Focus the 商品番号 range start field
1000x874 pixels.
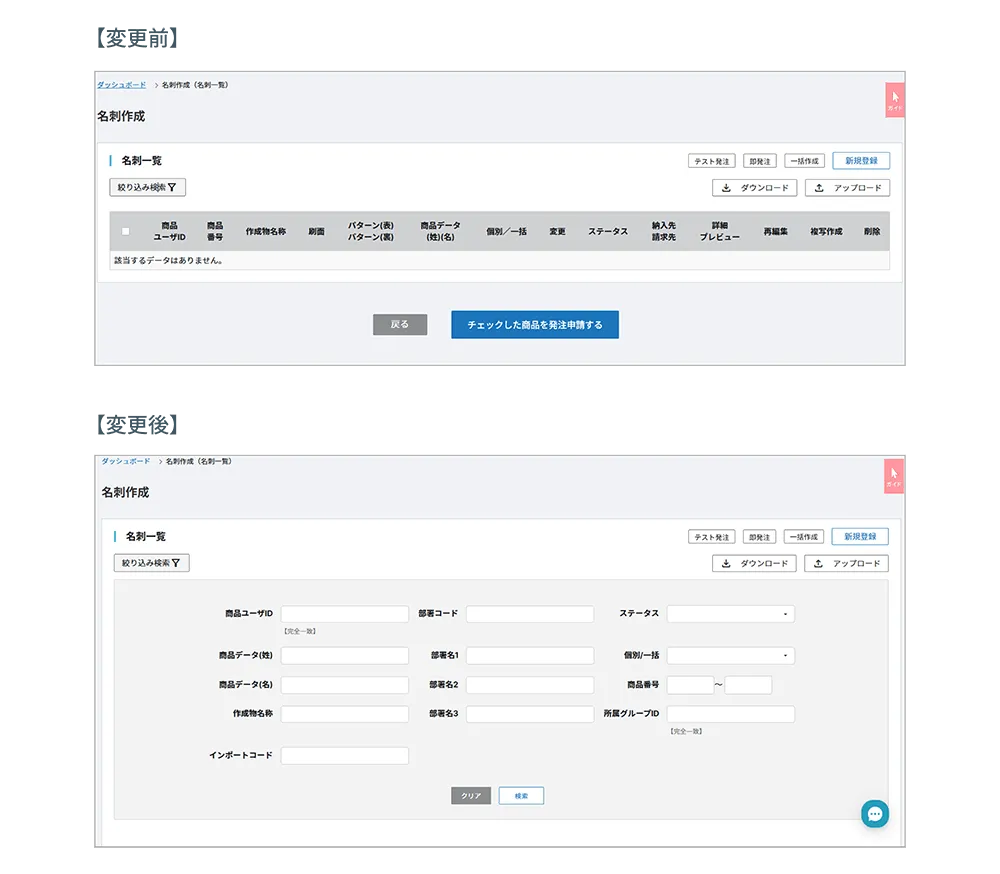click(x=690, y=685)
